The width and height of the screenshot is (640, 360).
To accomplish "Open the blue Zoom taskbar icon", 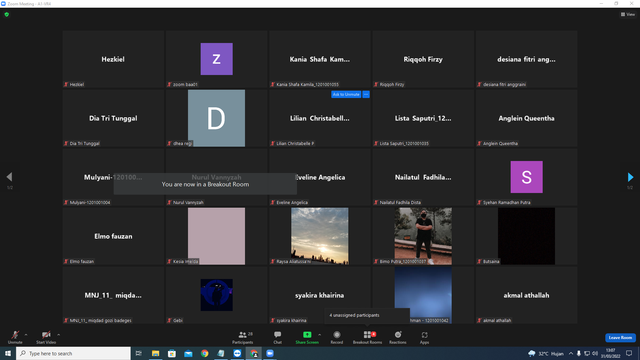I will [x=270, y=353].
